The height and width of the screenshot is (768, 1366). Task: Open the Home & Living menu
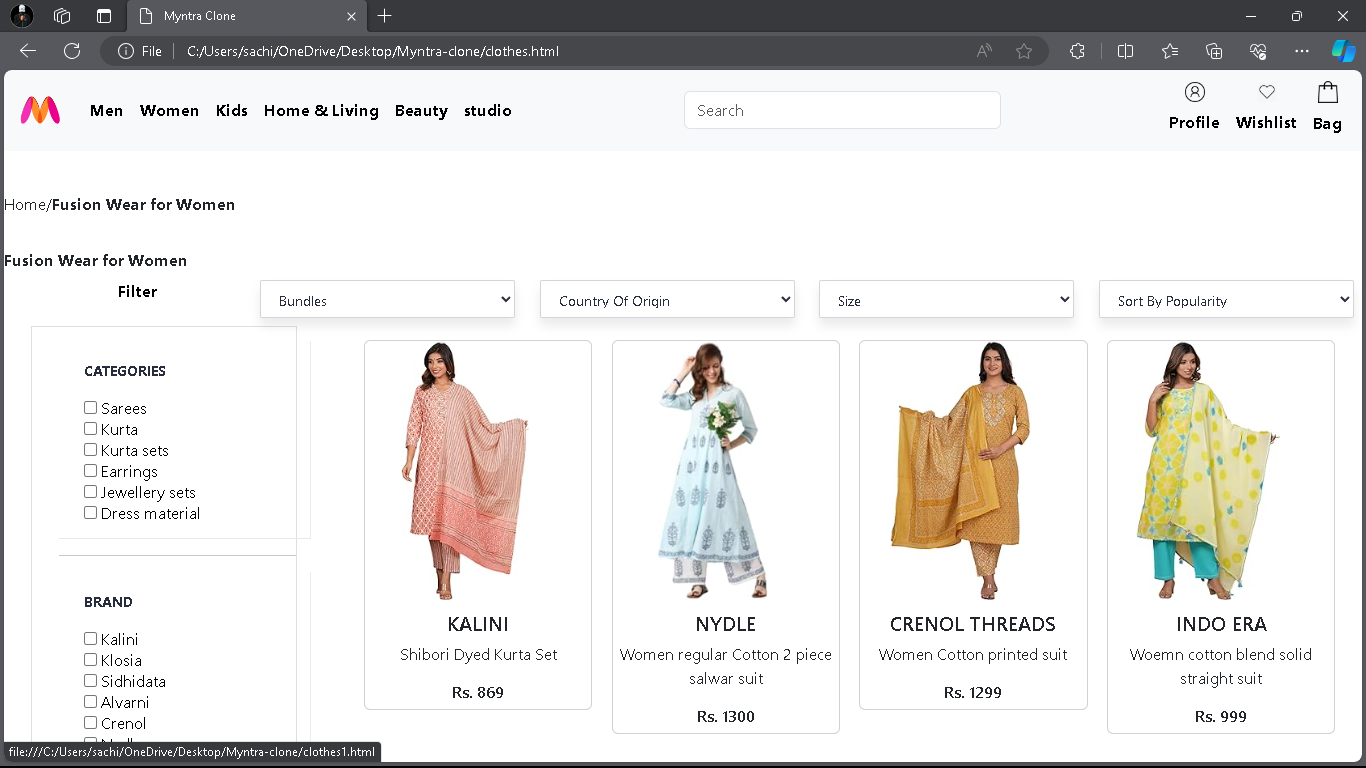tap(321, 111)
